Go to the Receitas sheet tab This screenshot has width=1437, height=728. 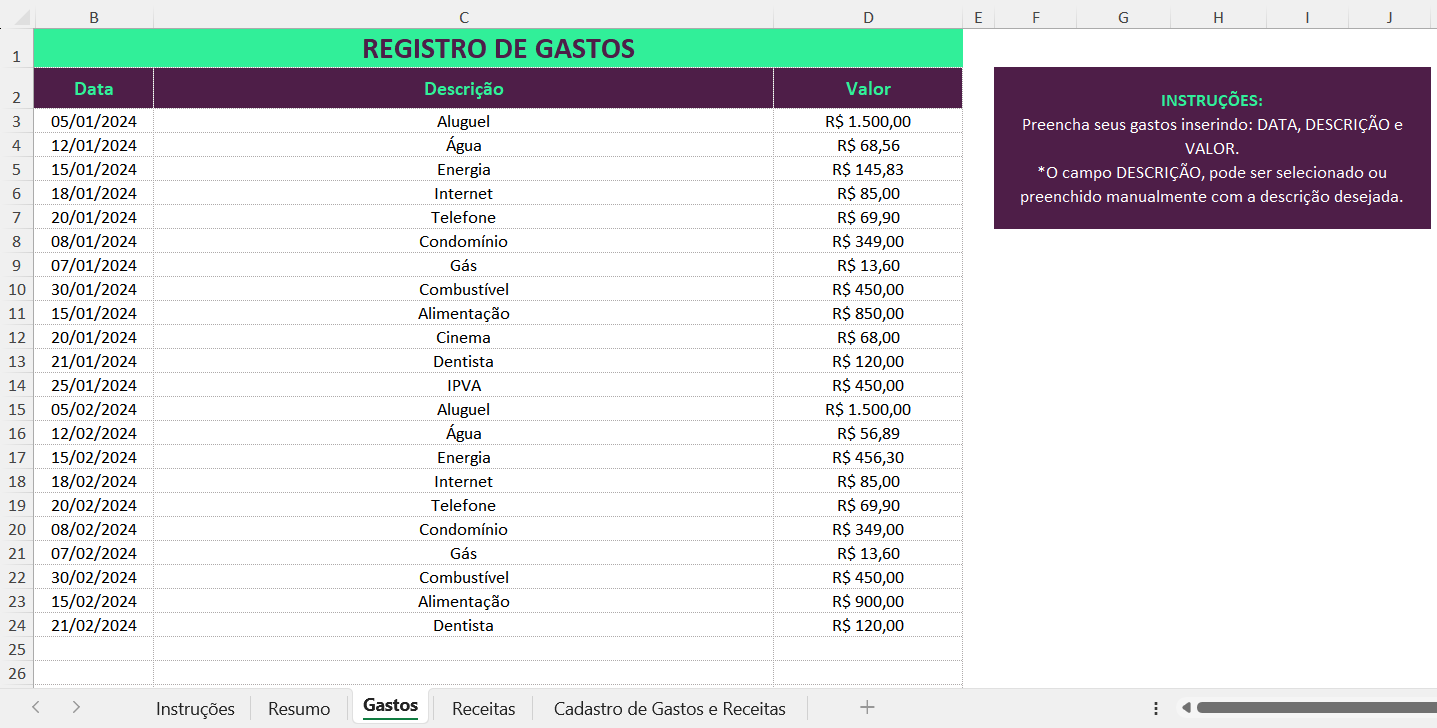[x=483, y=708]
